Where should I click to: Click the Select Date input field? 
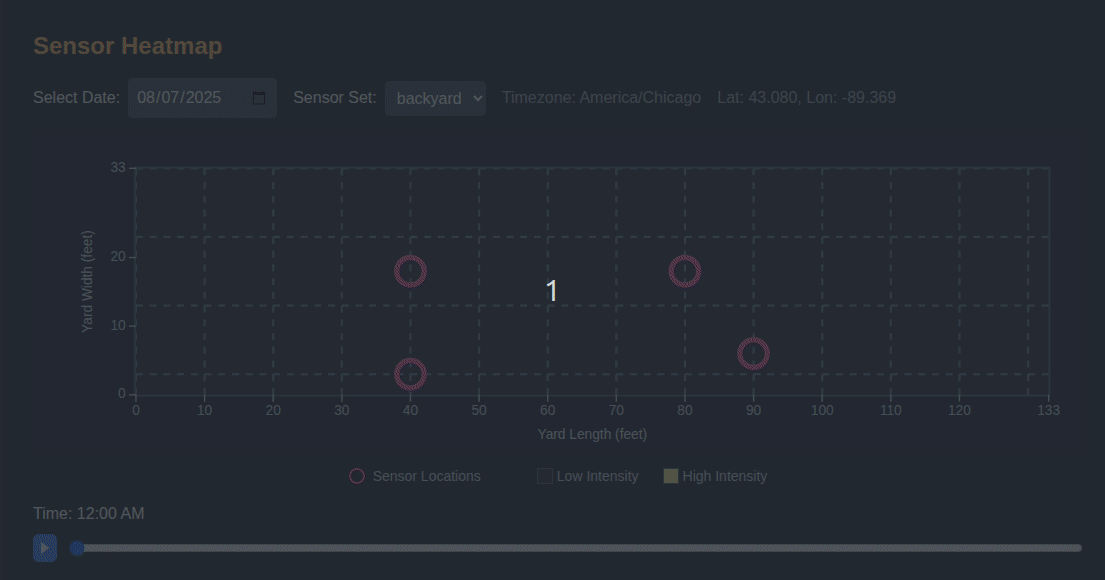pyautogui.click(x=190, y=98)
